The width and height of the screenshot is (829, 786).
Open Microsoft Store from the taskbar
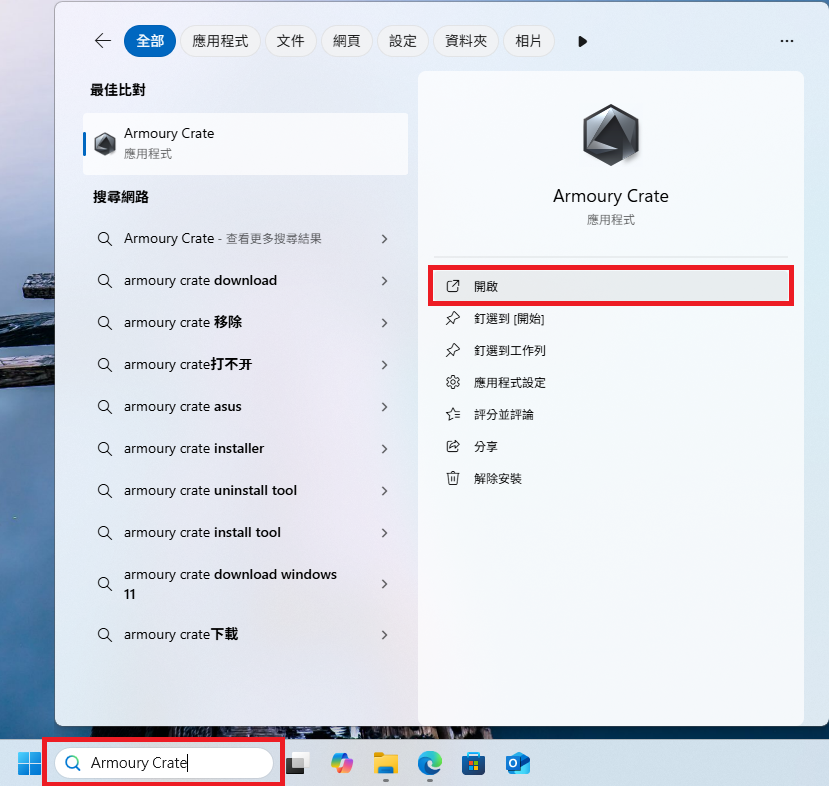[x=473, y=763]
